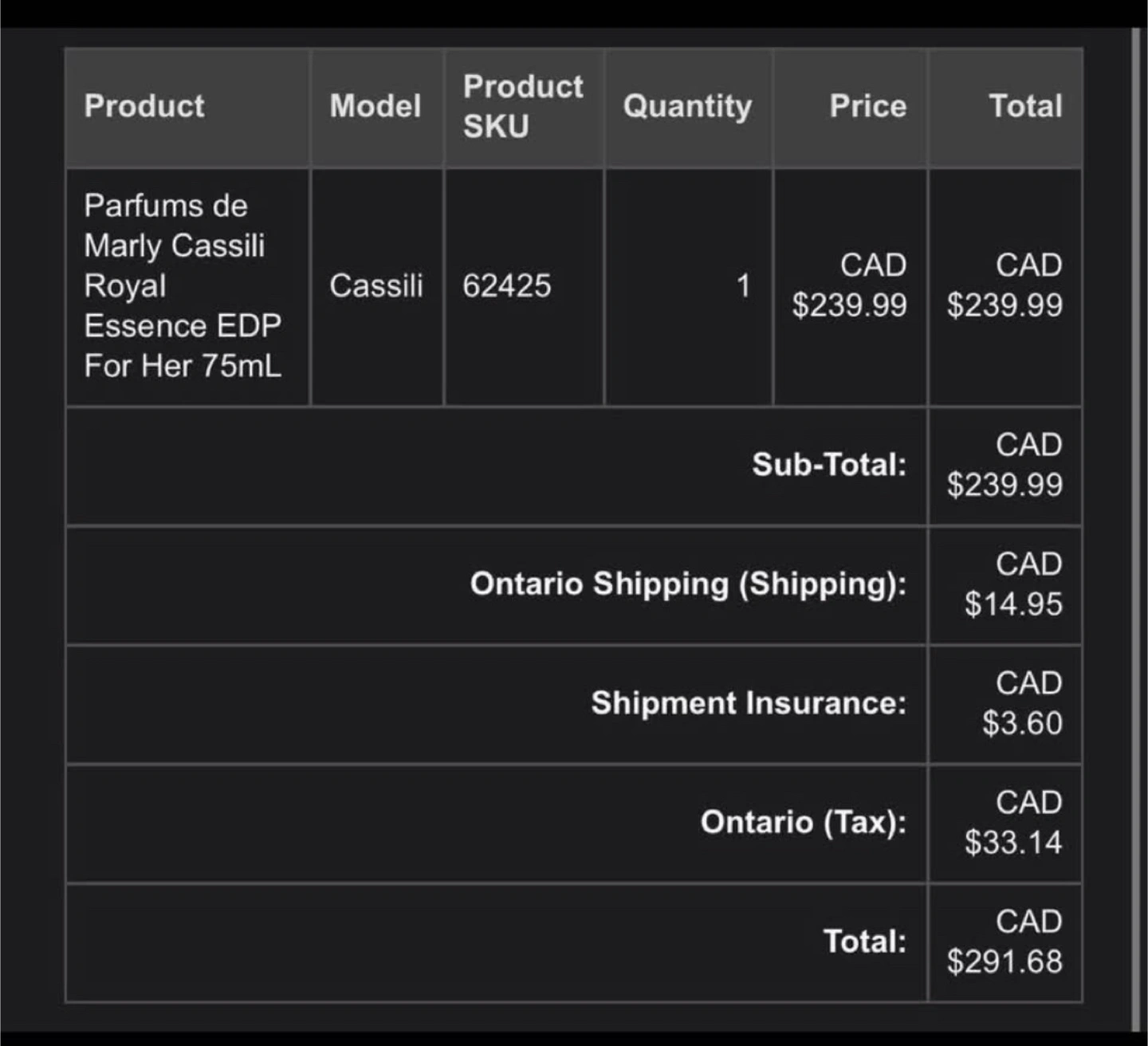Select the Price column header
1148x1046 pixels.
[x=867, y=106]
